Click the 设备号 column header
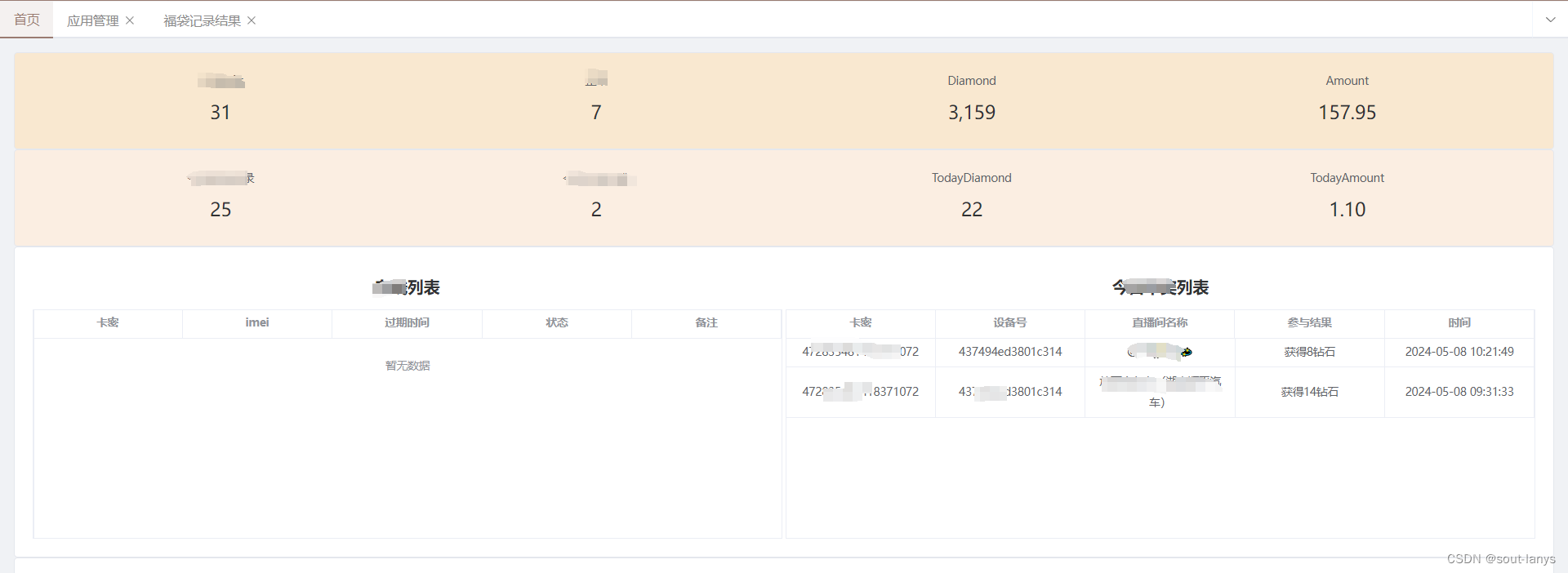 coord(1010,322)
